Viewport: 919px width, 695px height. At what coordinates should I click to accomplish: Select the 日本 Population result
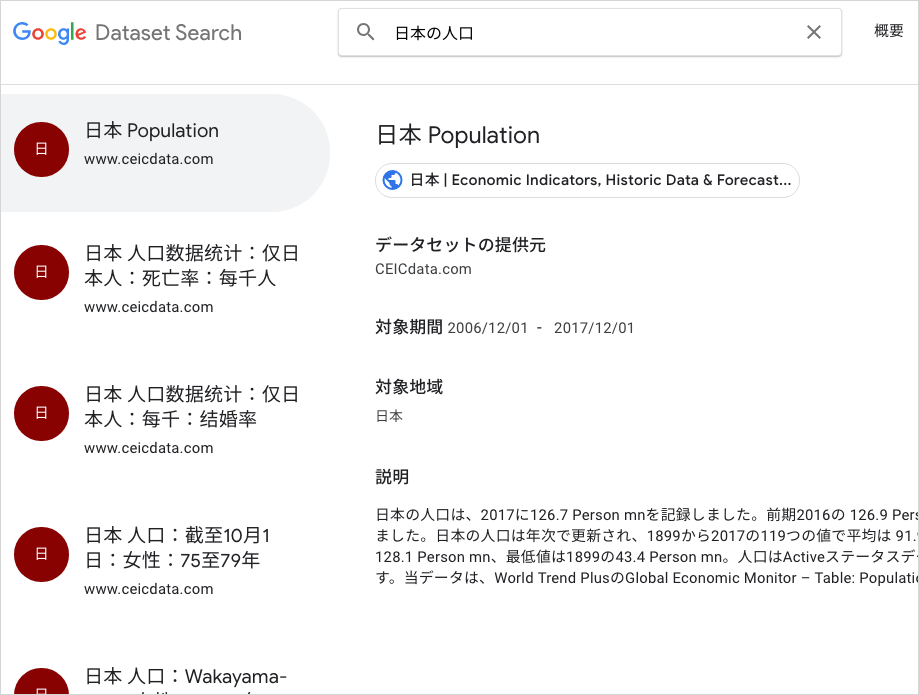(x=165, y=153)
